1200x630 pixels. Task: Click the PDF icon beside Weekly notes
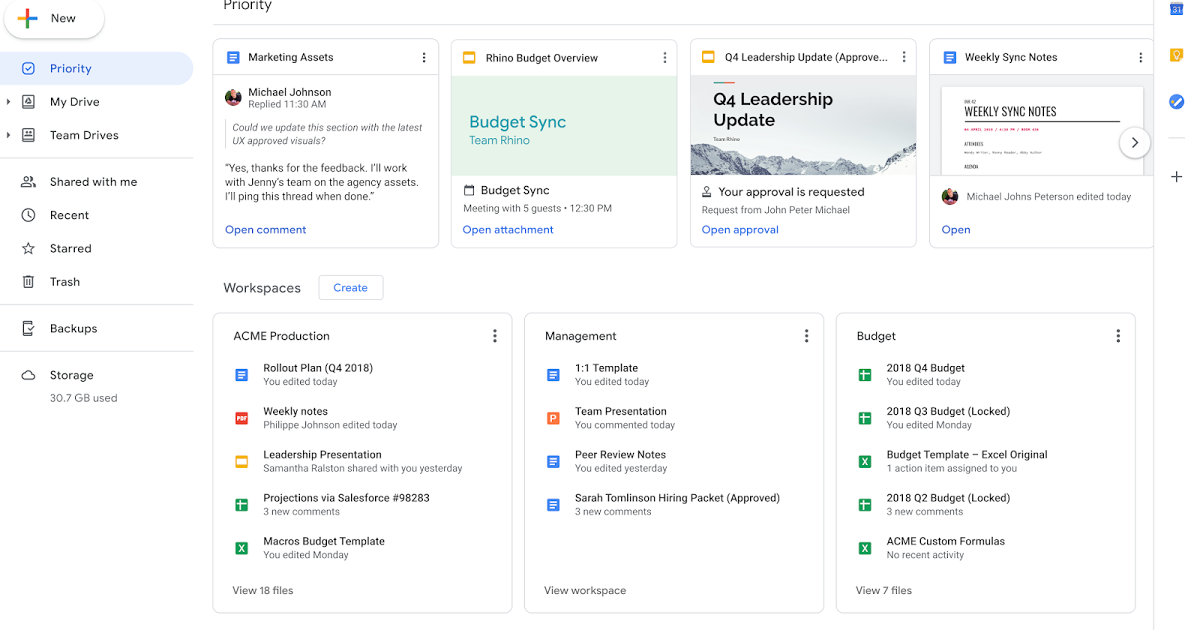(x=241, y=418)
